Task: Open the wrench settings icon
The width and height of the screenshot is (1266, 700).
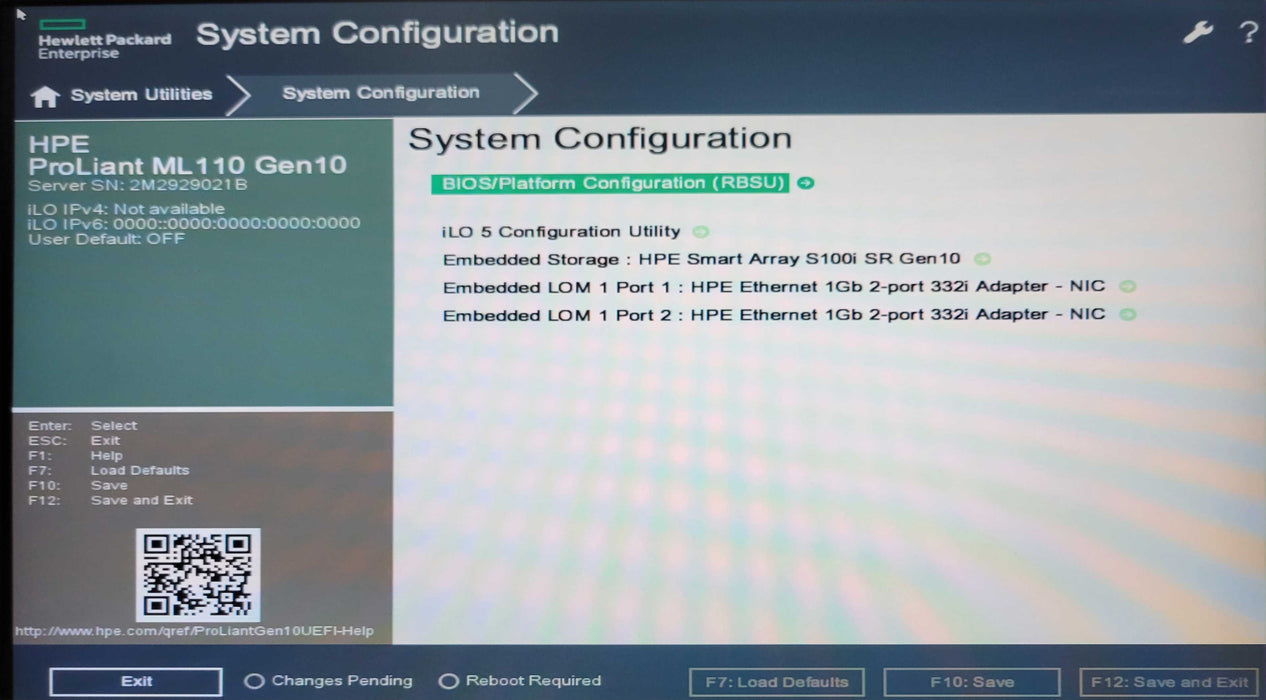Action: [1197, 33]
